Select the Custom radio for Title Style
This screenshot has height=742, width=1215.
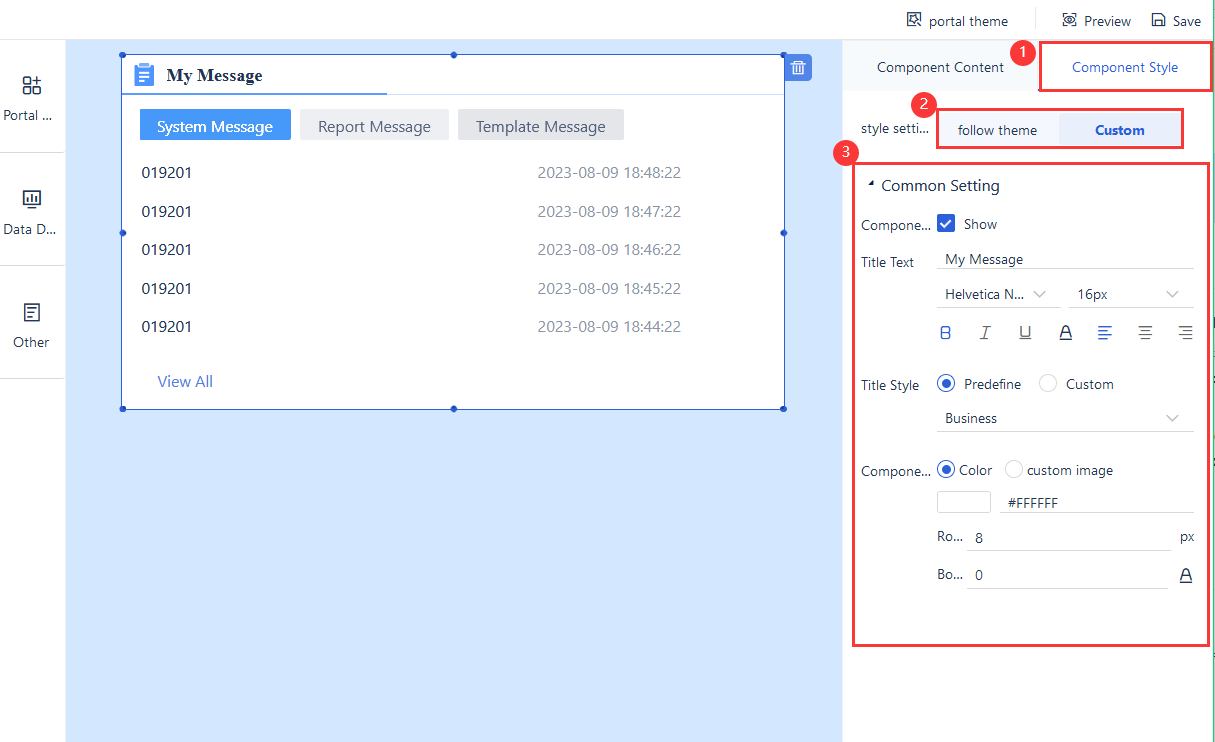point(1047,383)
